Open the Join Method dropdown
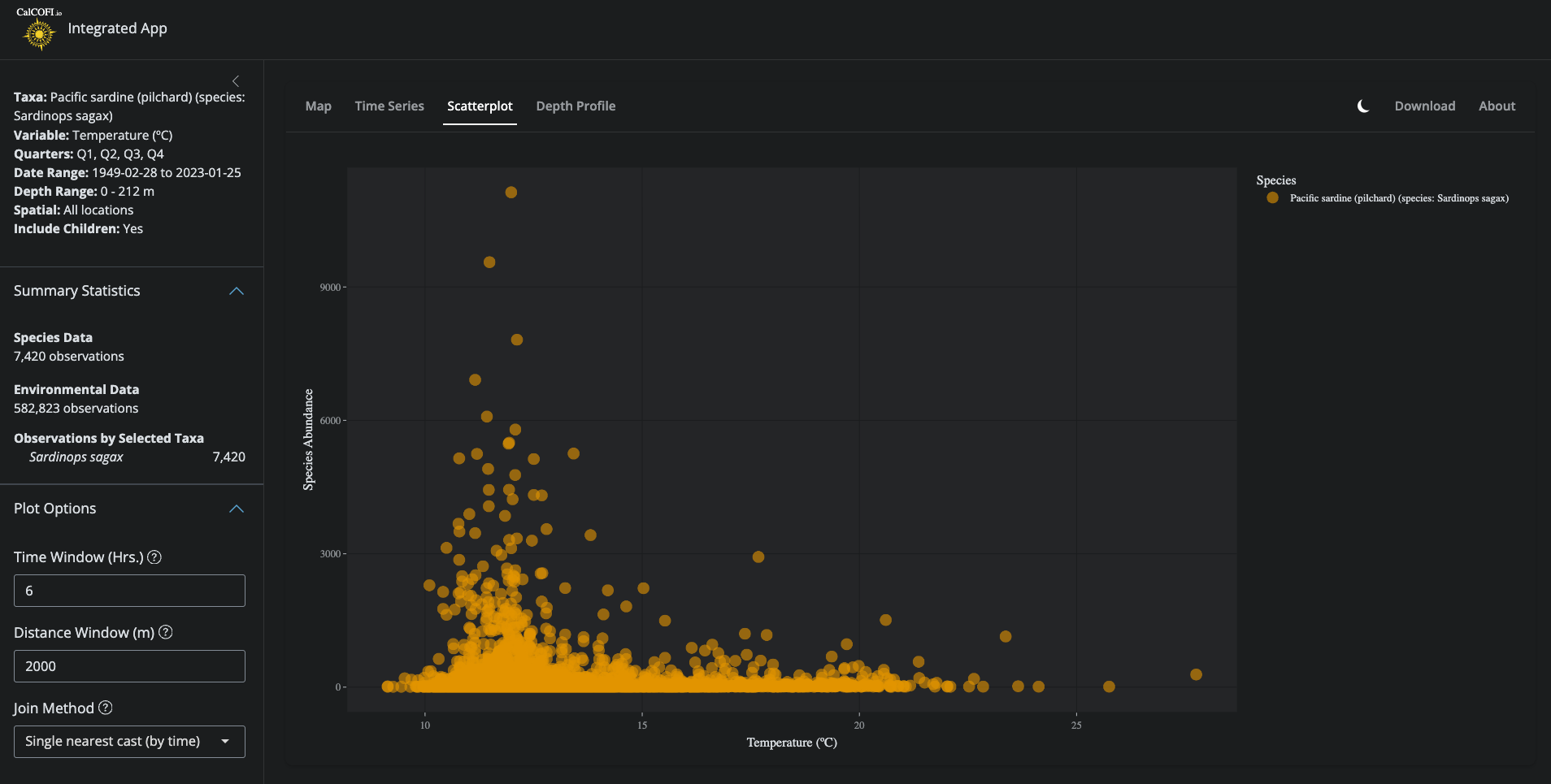 [x=129, y=742]
